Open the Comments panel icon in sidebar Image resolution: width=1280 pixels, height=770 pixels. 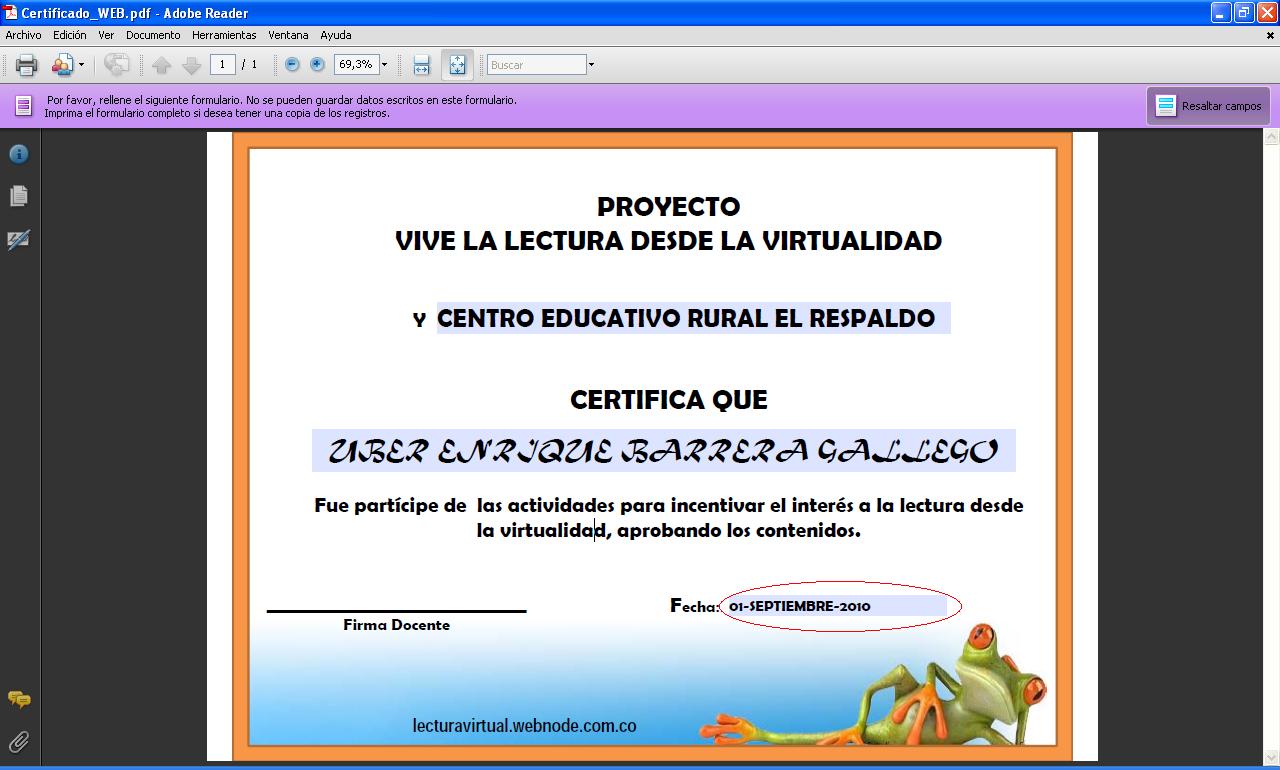coord(19,699)
